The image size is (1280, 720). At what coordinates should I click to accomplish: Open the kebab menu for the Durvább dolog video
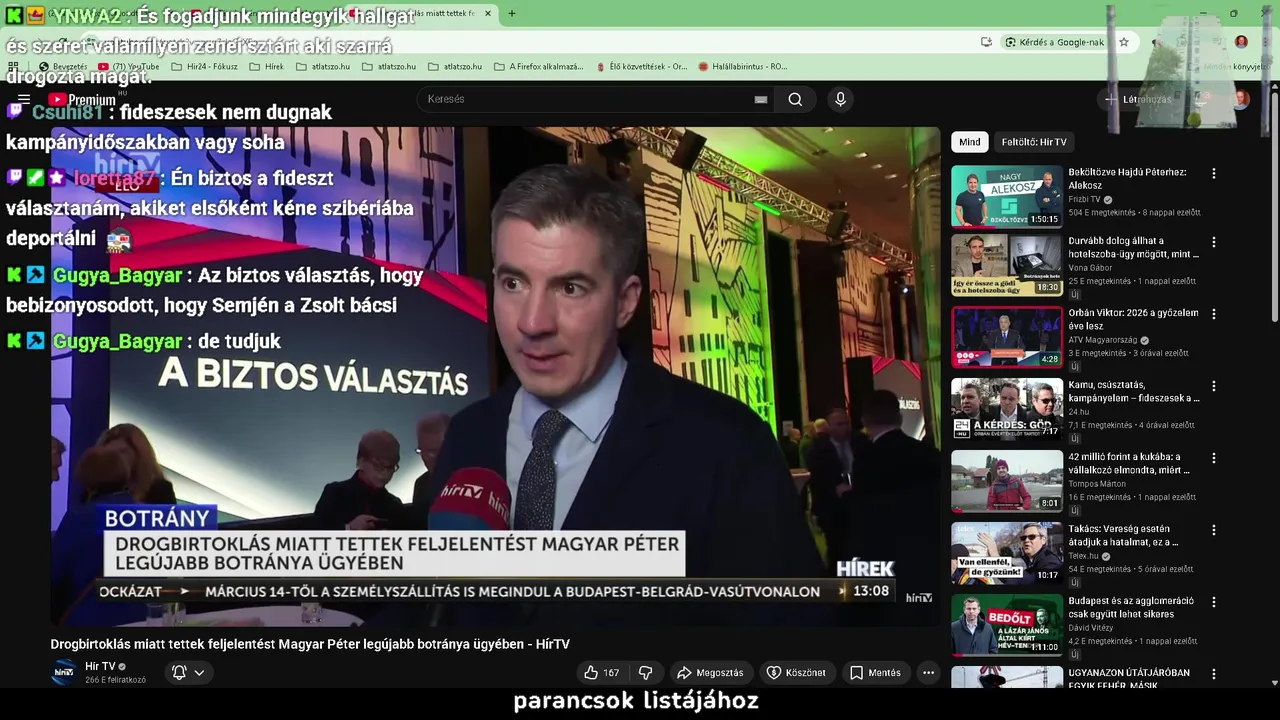pos(1214,242)
